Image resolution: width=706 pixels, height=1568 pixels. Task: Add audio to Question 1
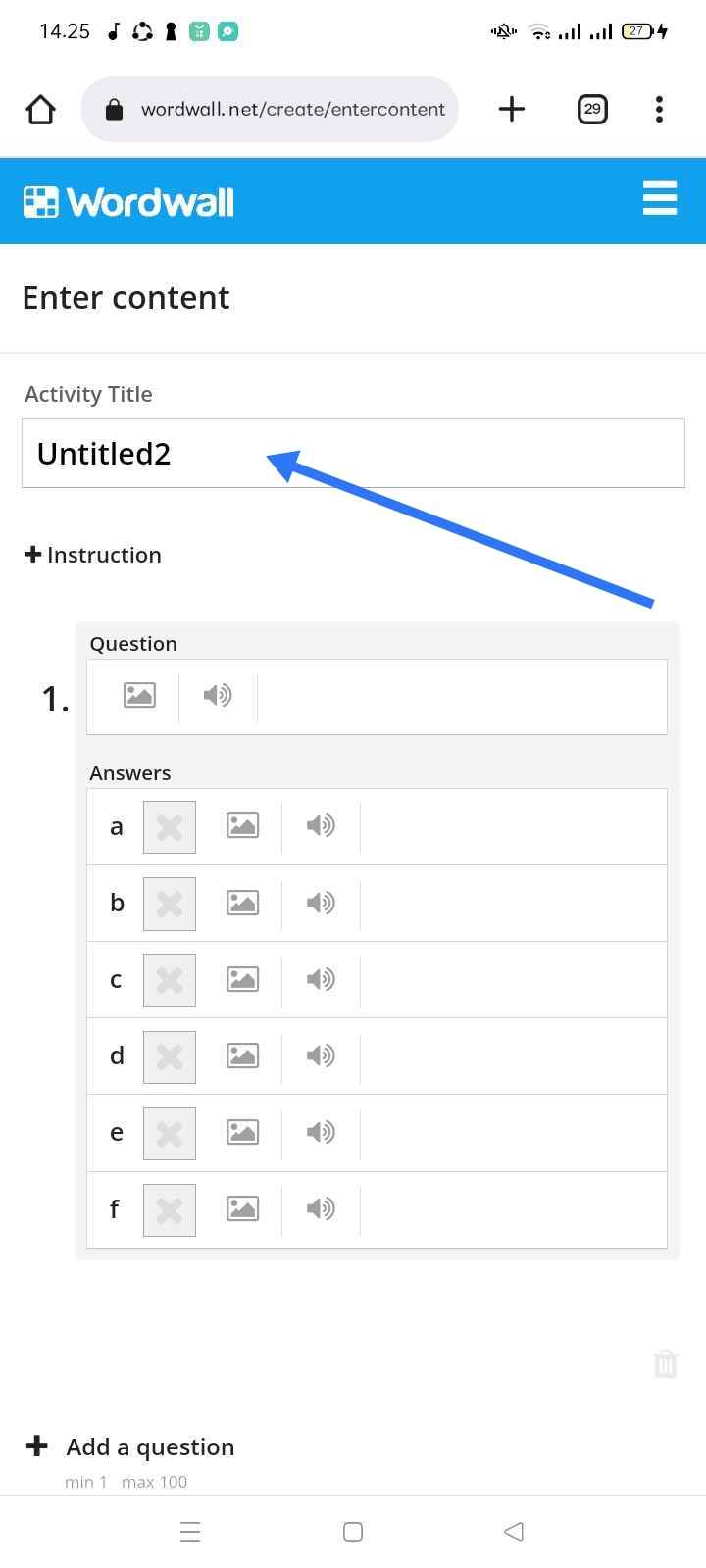[218, 696]
